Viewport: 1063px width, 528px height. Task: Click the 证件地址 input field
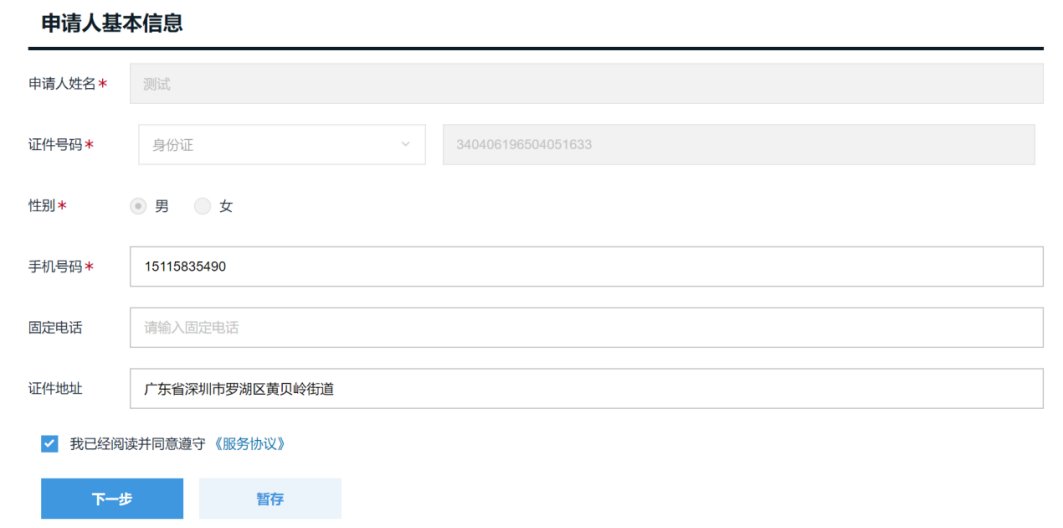(586, 389)
